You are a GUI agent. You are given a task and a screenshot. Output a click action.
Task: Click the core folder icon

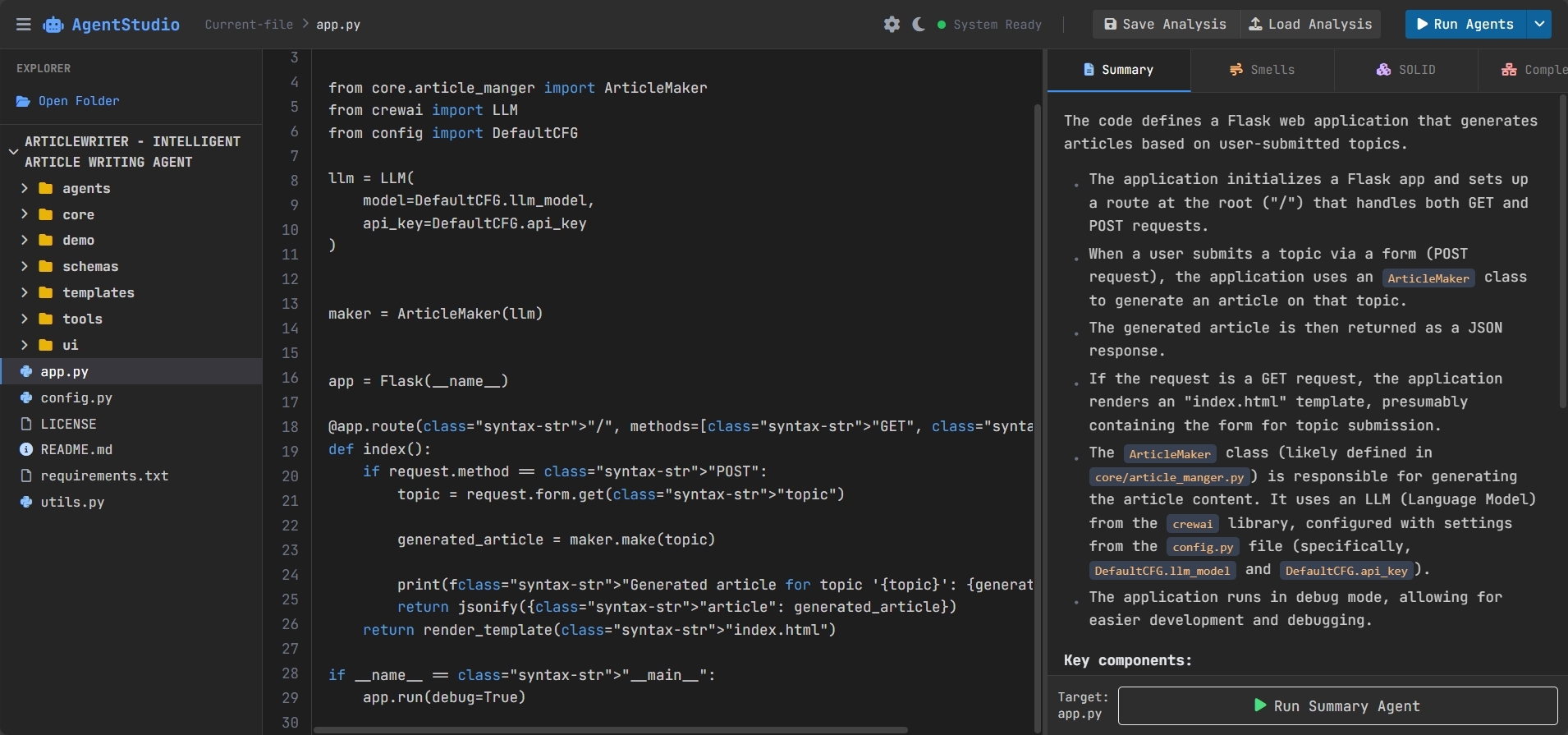(x=46, y=214)
